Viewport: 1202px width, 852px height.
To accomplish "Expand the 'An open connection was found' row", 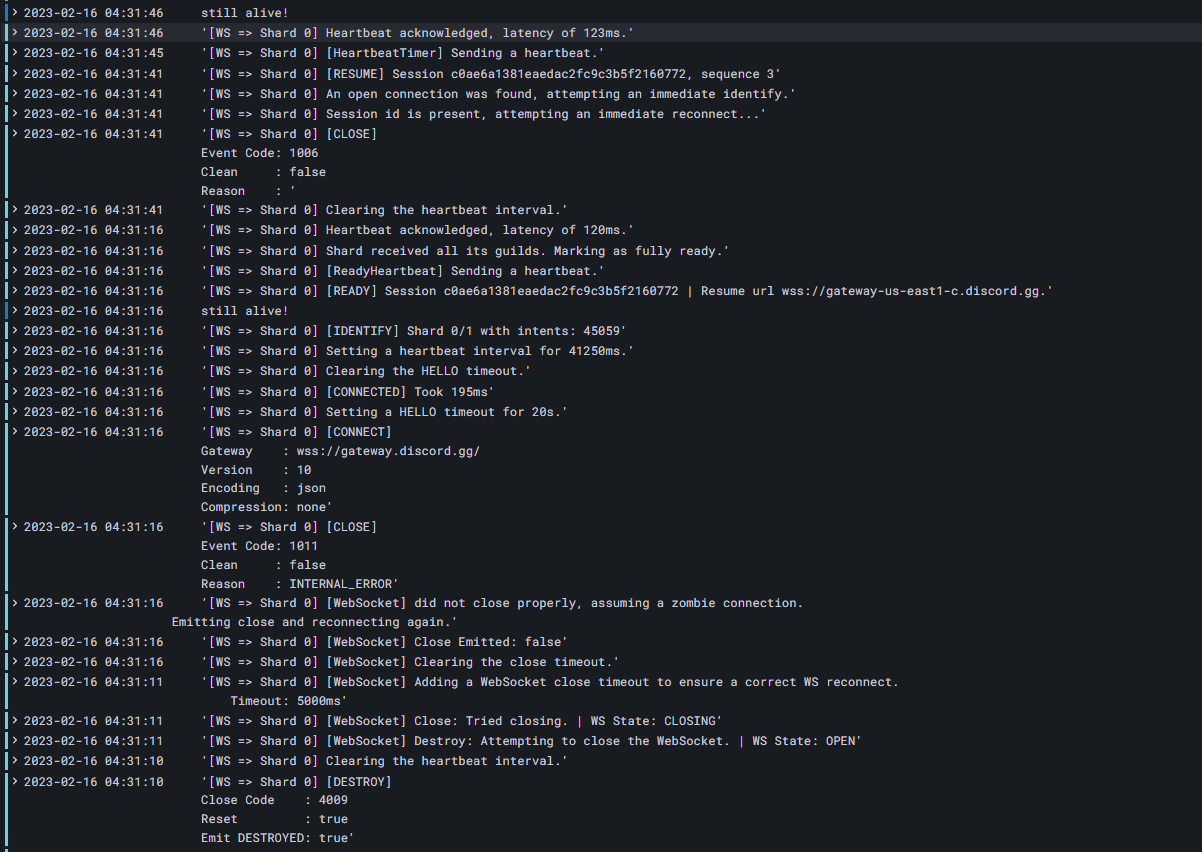I will pos(15,94).
